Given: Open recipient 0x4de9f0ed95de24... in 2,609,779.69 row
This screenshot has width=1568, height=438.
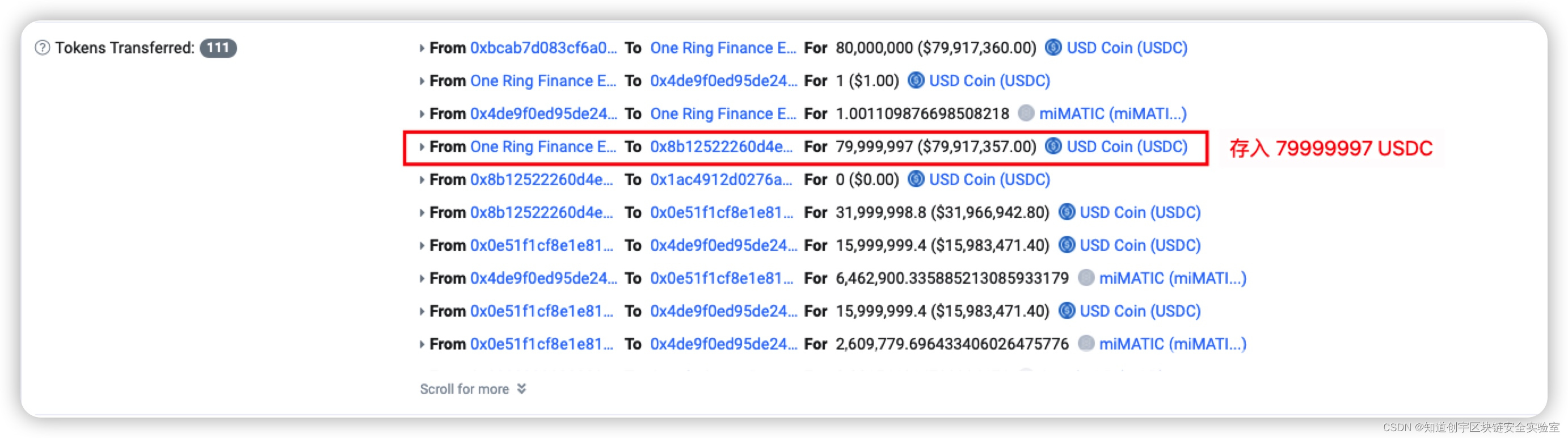Looking at the screenshot, I should point(723,344).
